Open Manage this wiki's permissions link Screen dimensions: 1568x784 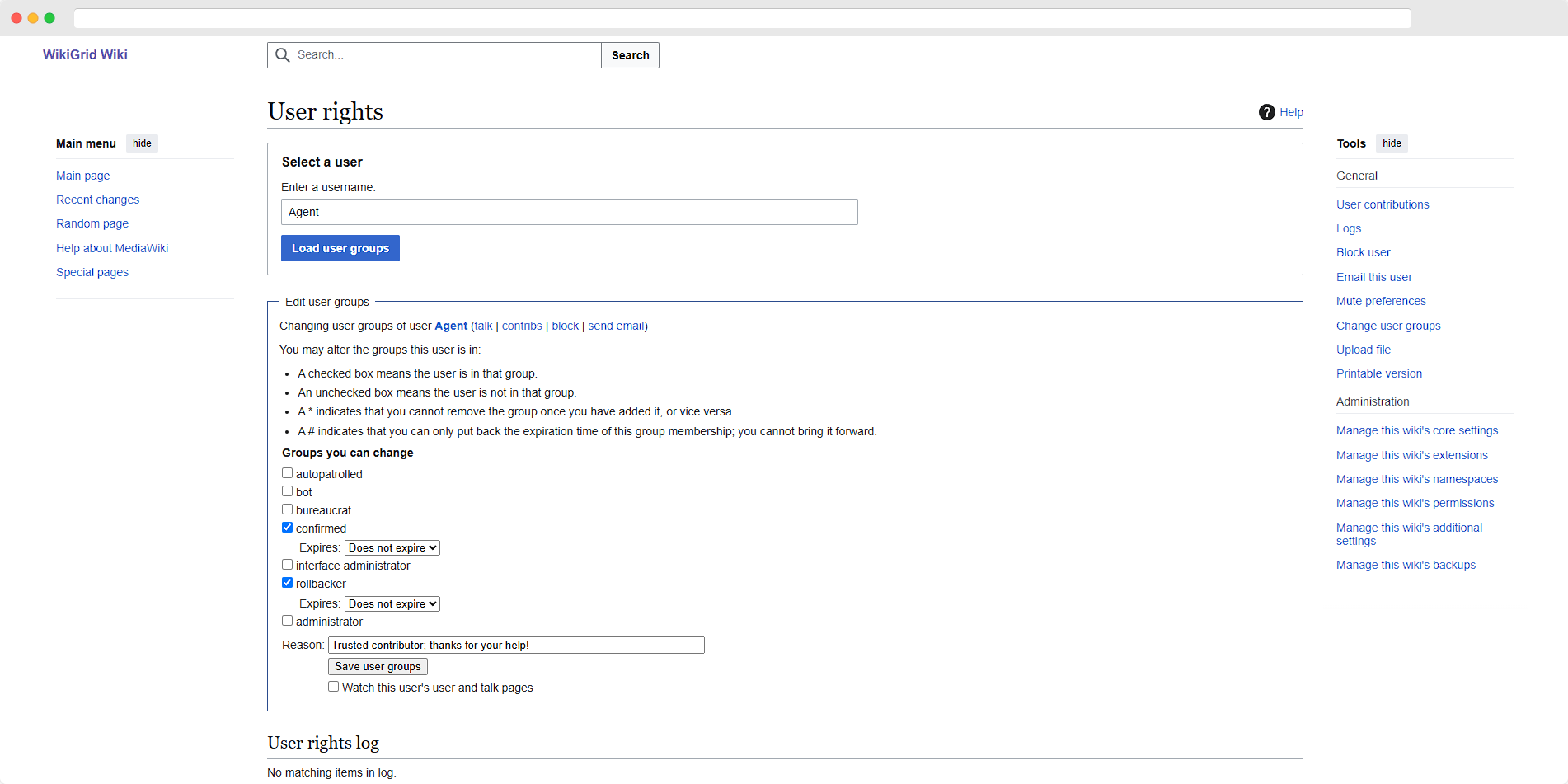pyautogui.click(x=1415, y=503)
